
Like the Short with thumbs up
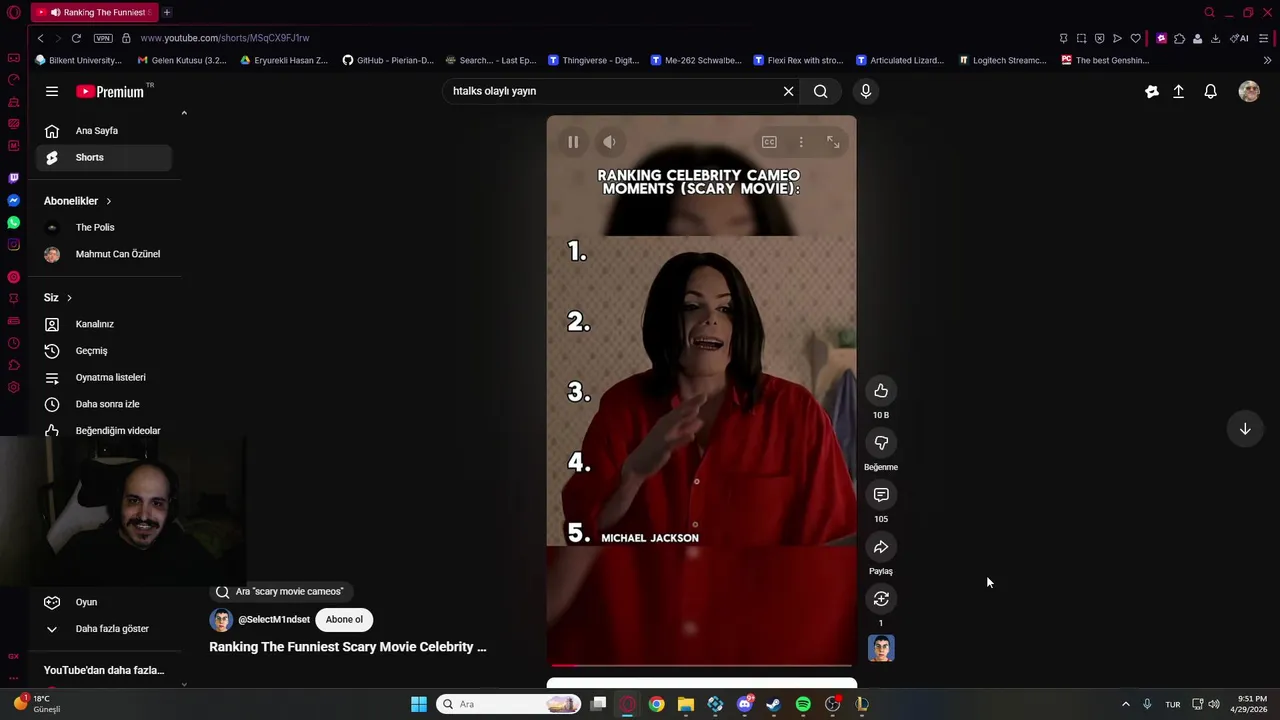pyautogui.click(x=881, y=391)
